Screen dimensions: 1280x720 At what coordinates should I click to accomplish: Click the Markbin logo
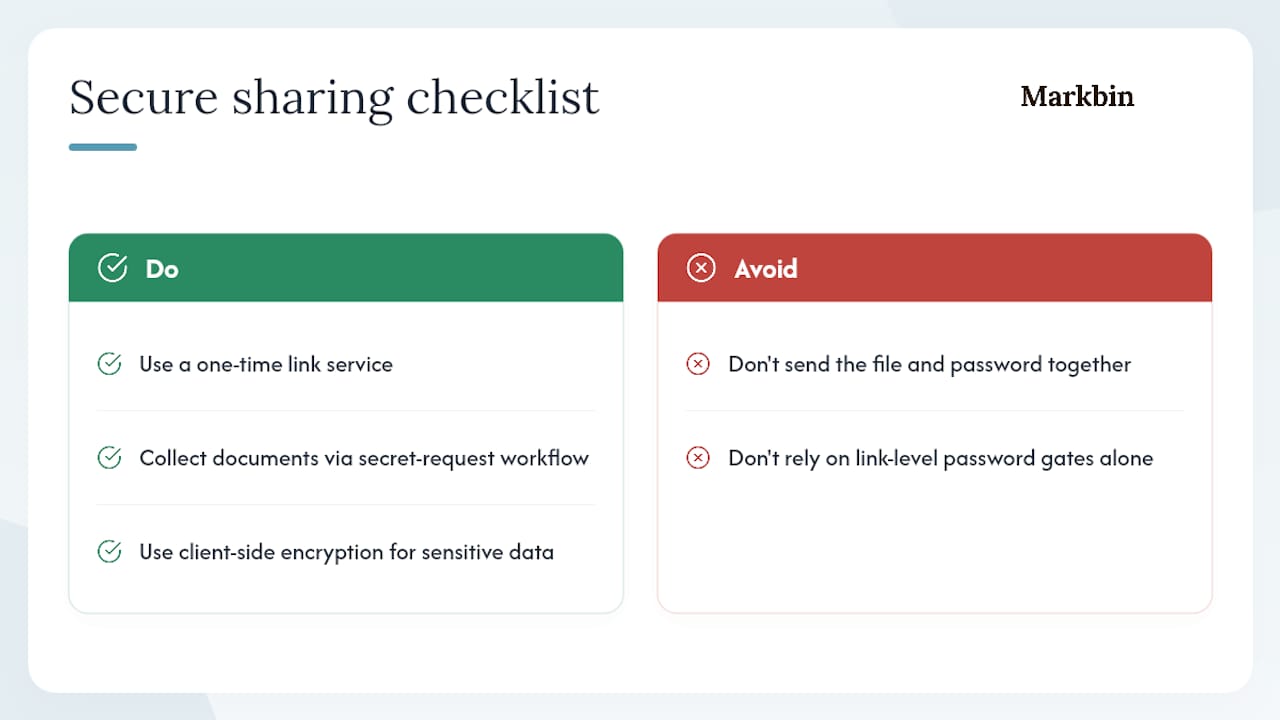[x=1077, y=96]
